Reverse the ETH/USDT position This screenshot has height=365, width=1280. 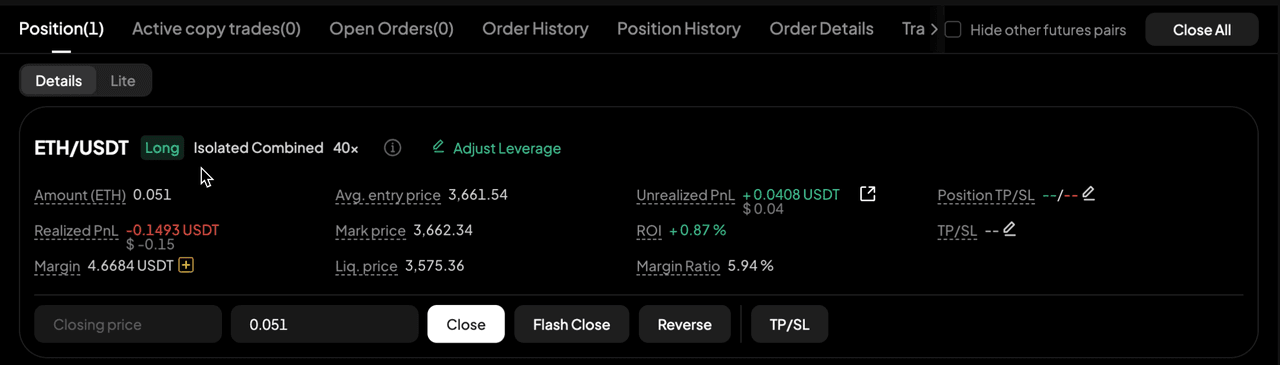685,324
